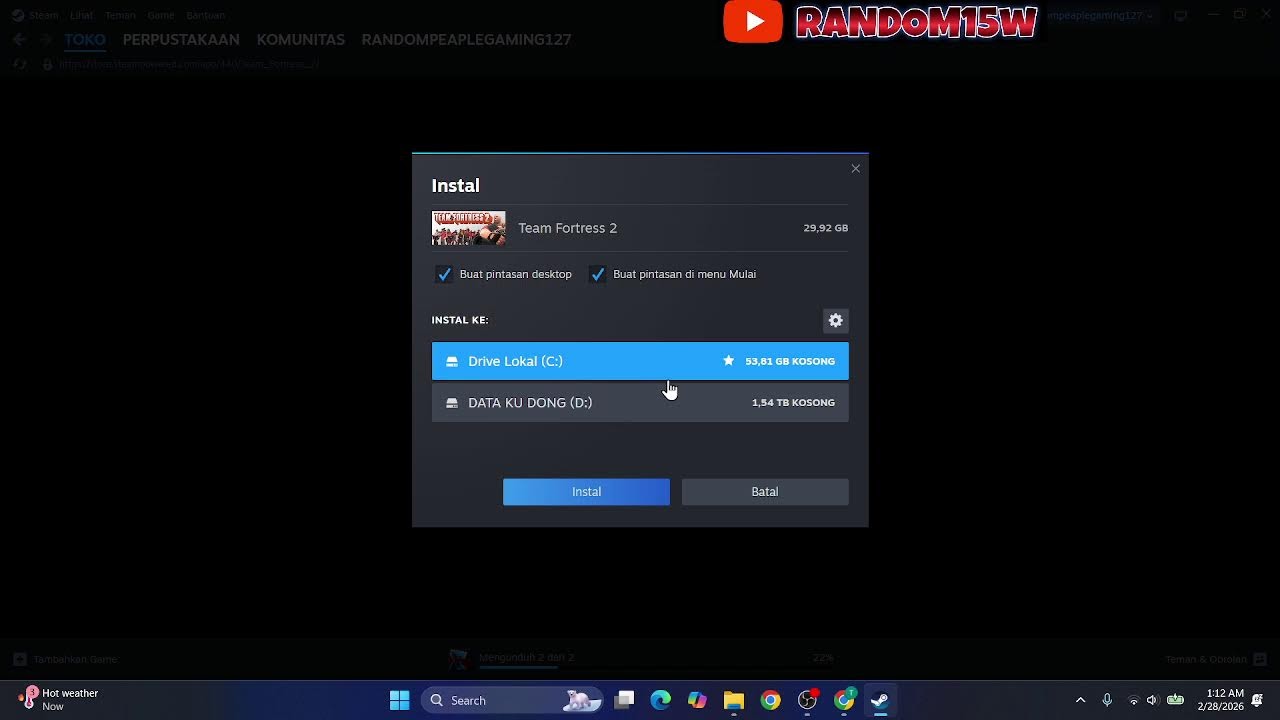The width and height of the screenshot is (1280, 720).
Task: Open Hot weather widget
Action: click(x=60, y=699)
